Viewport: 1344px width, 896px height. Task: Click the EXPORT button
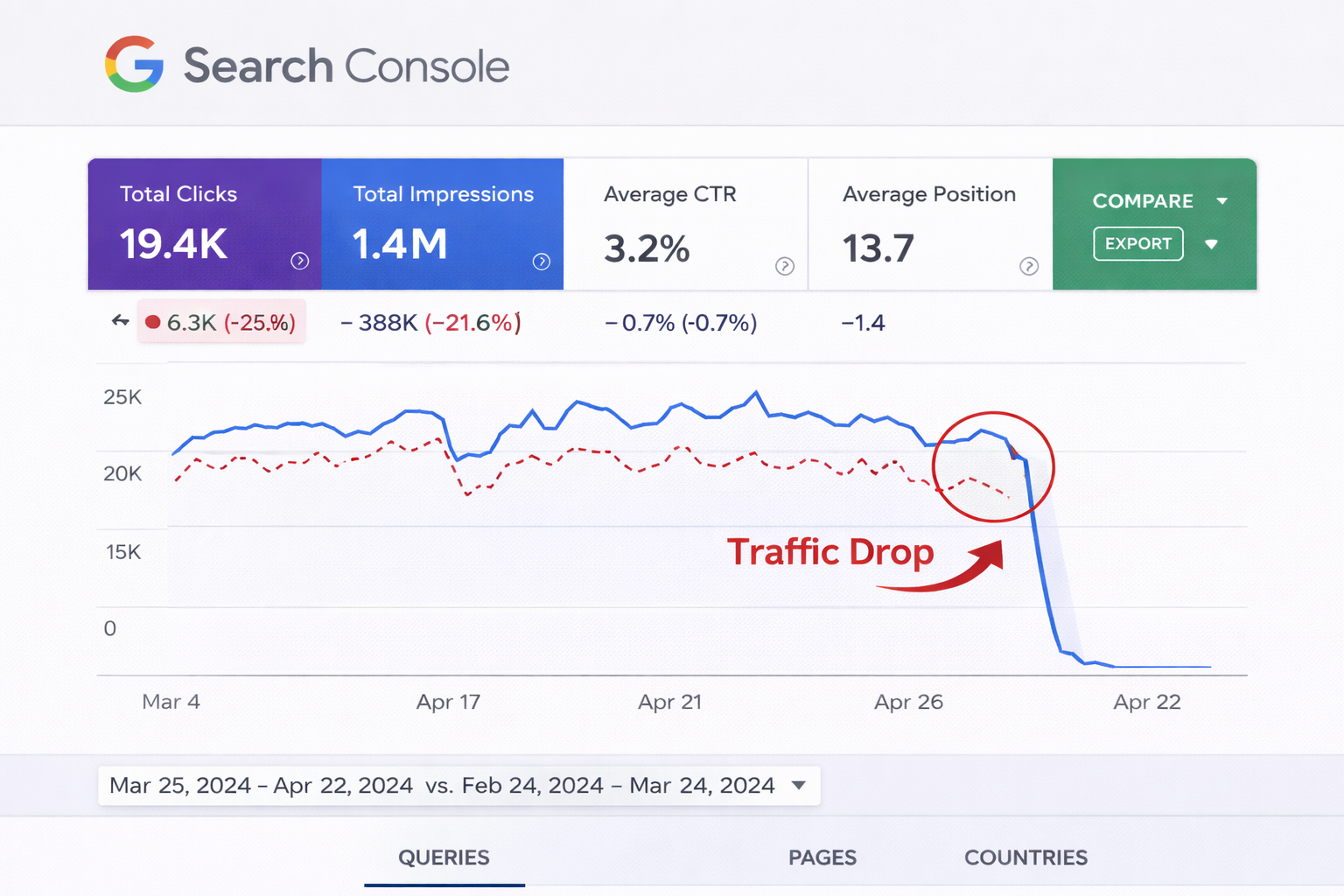(1137, 244)
